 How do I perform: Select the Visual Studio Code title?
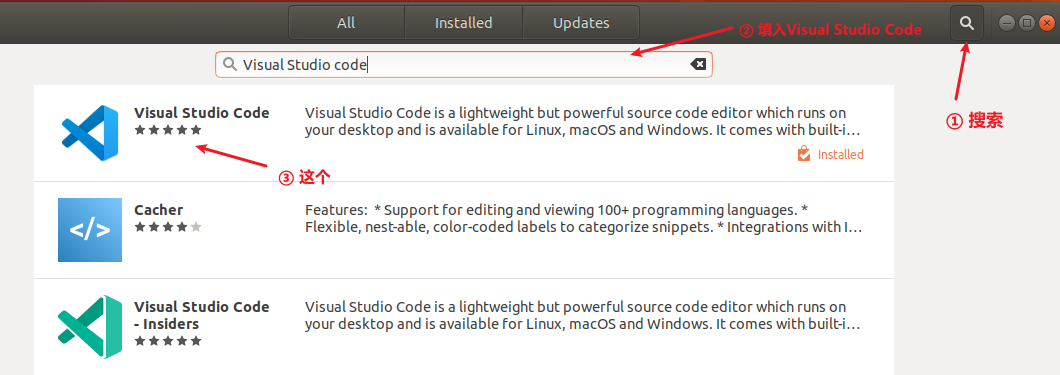201,113
